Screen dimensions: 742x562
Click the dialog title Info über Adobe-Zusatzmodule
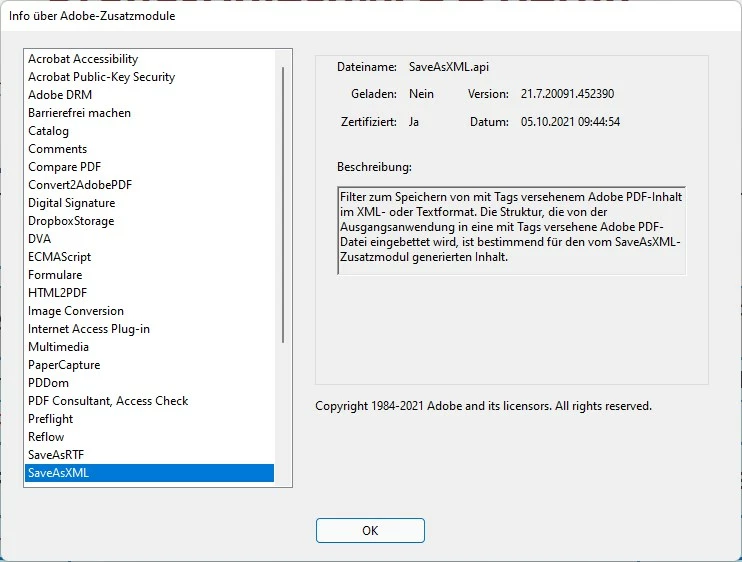coord(92,16)
